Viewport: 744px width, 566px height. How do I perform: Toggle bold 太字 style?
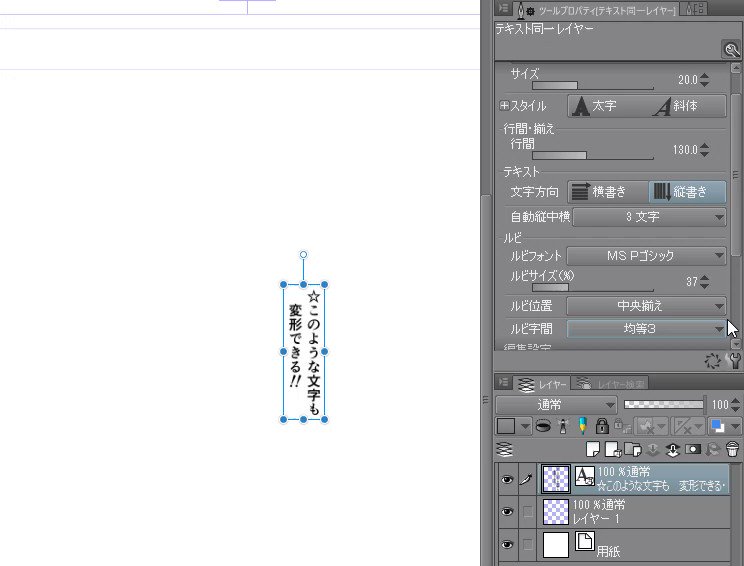click(x=607, y=106)
